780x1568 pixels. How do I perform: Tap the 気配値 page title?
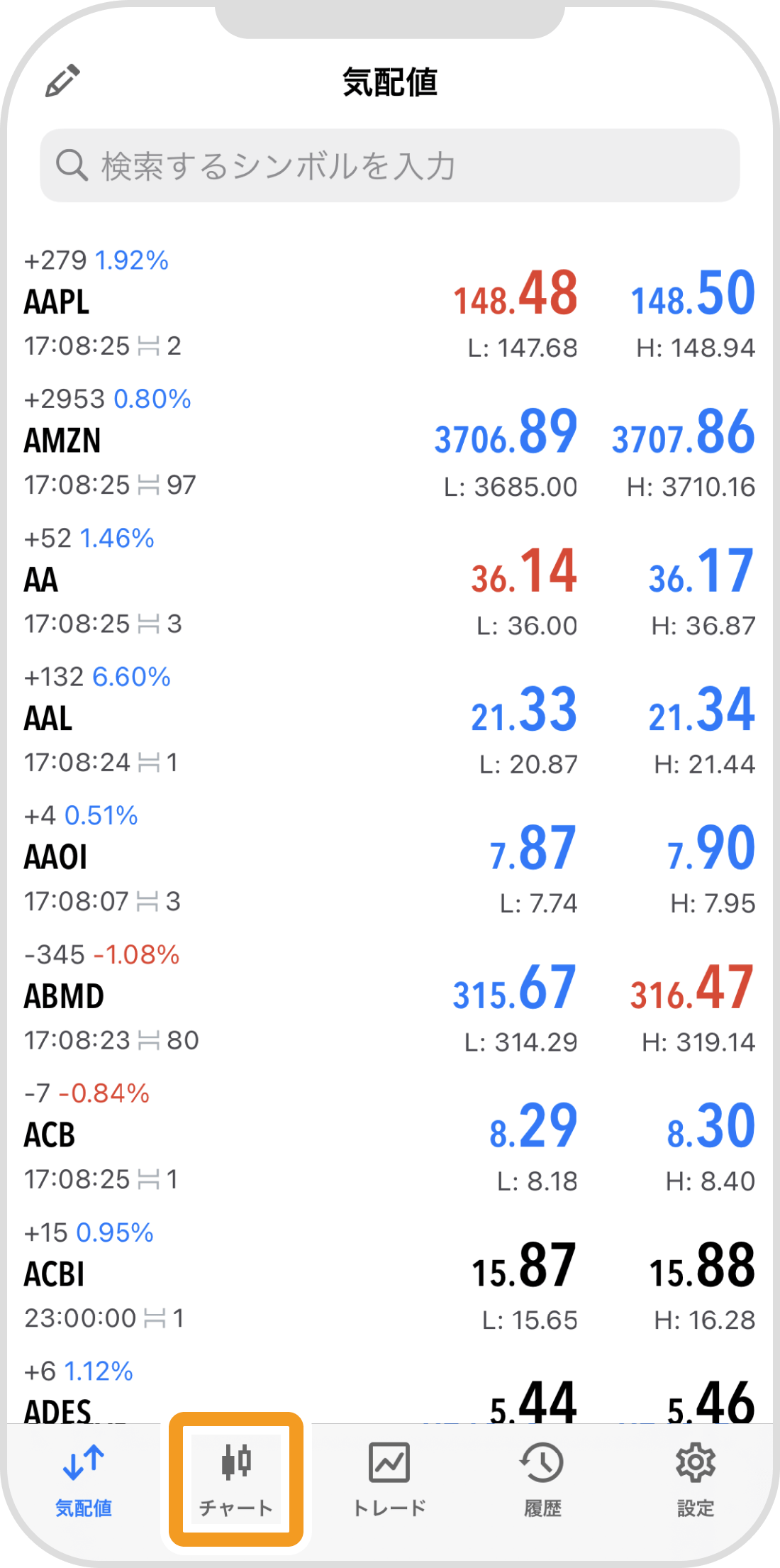pos(390,82)
